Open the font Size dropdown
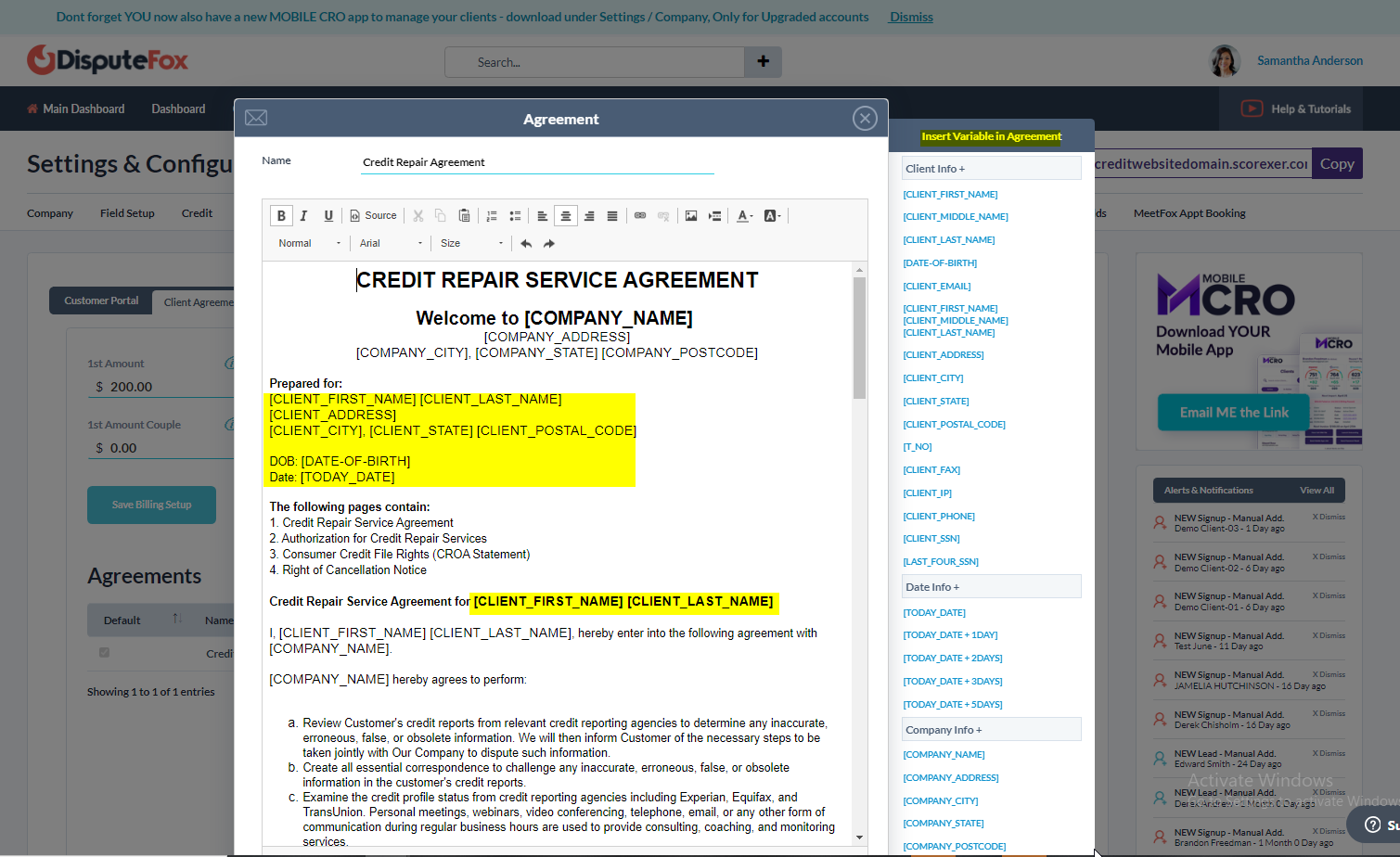 pyautogui.click(x=471, y=244)
